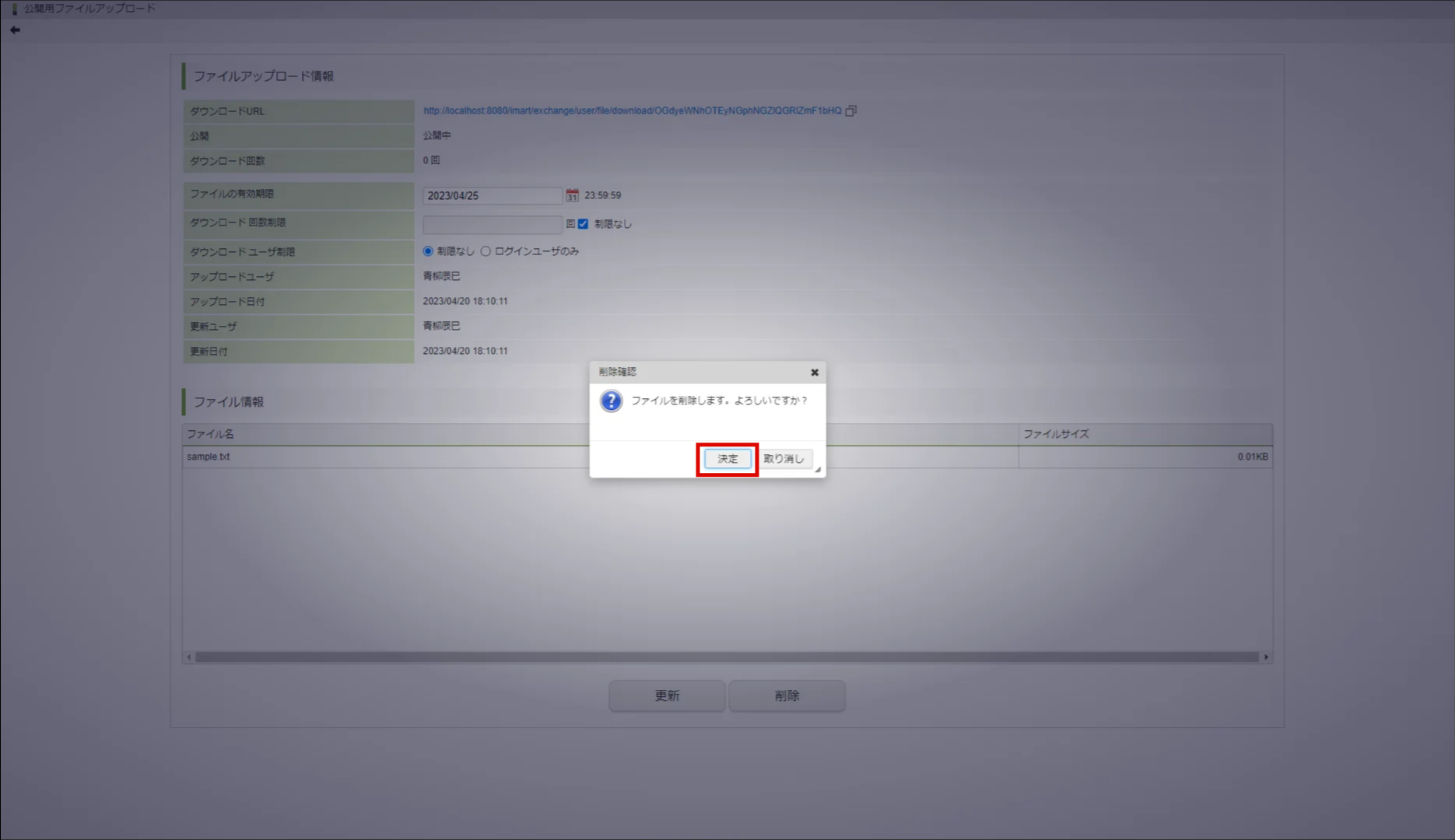Click the ファイル情報 section heading
This screenshot has height=840, width=1455.
point(229,402)
